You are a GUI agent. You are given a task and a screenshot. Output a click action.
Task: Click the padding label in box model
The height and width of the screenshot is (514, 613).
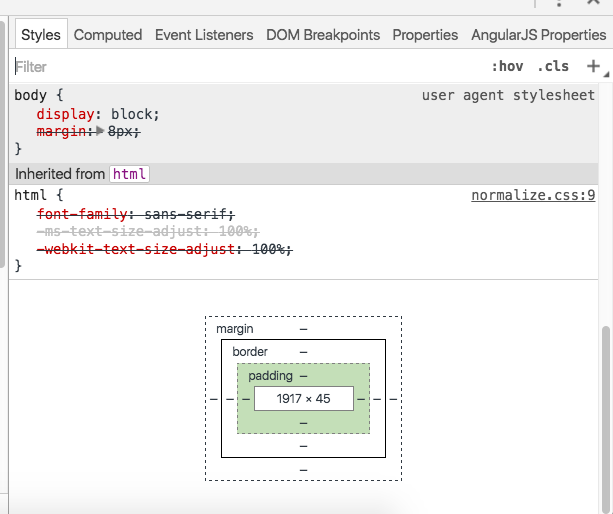click(x=270, y=376)
